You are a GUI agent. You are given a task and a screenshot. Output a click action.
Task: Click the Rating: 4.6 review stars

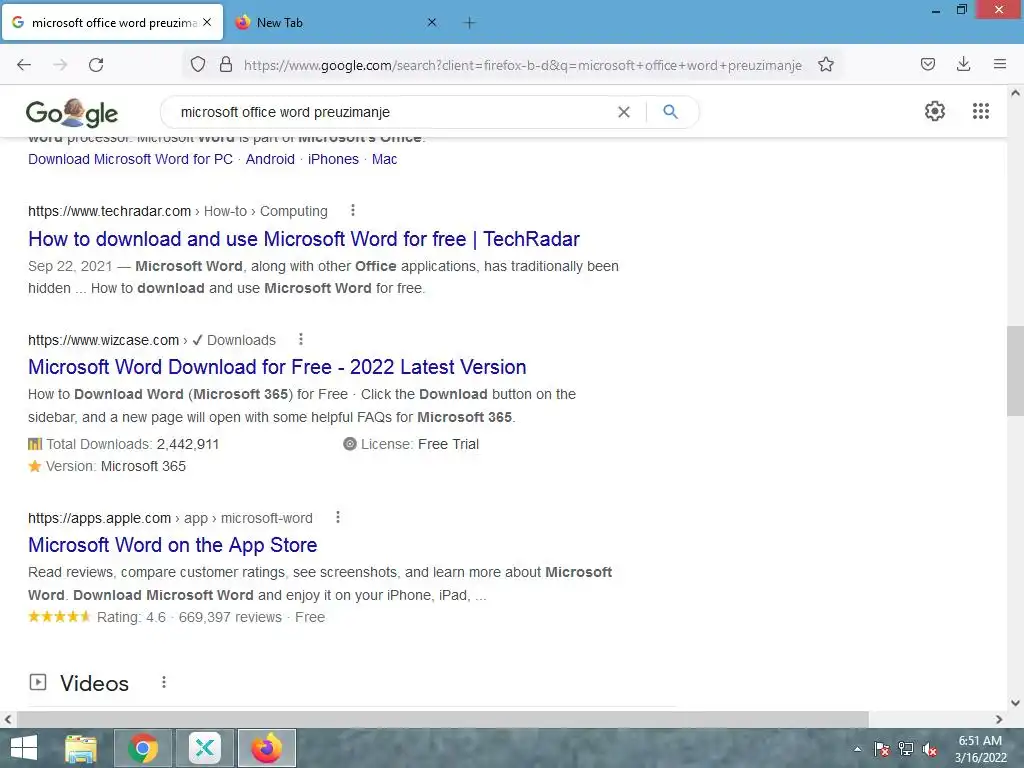tap(59, 616)
